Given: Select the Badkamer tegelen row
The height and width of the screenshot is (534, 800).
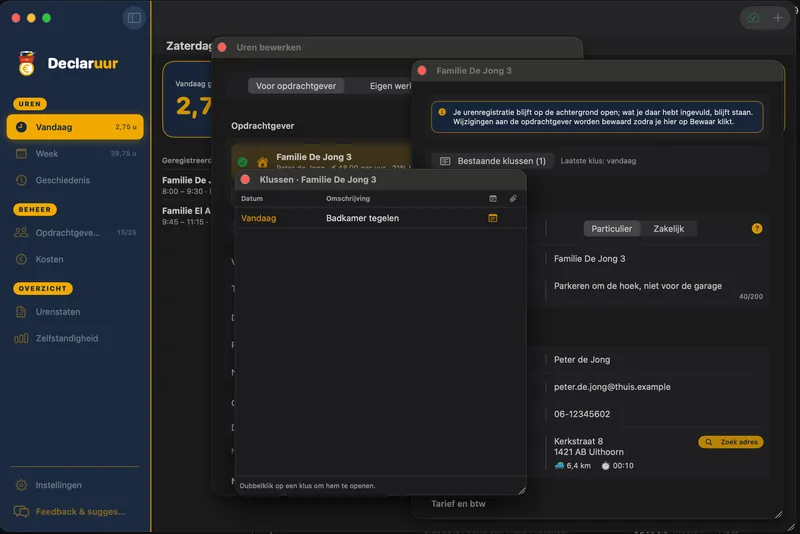Looking at the screenshot, I should pos(380,218).
